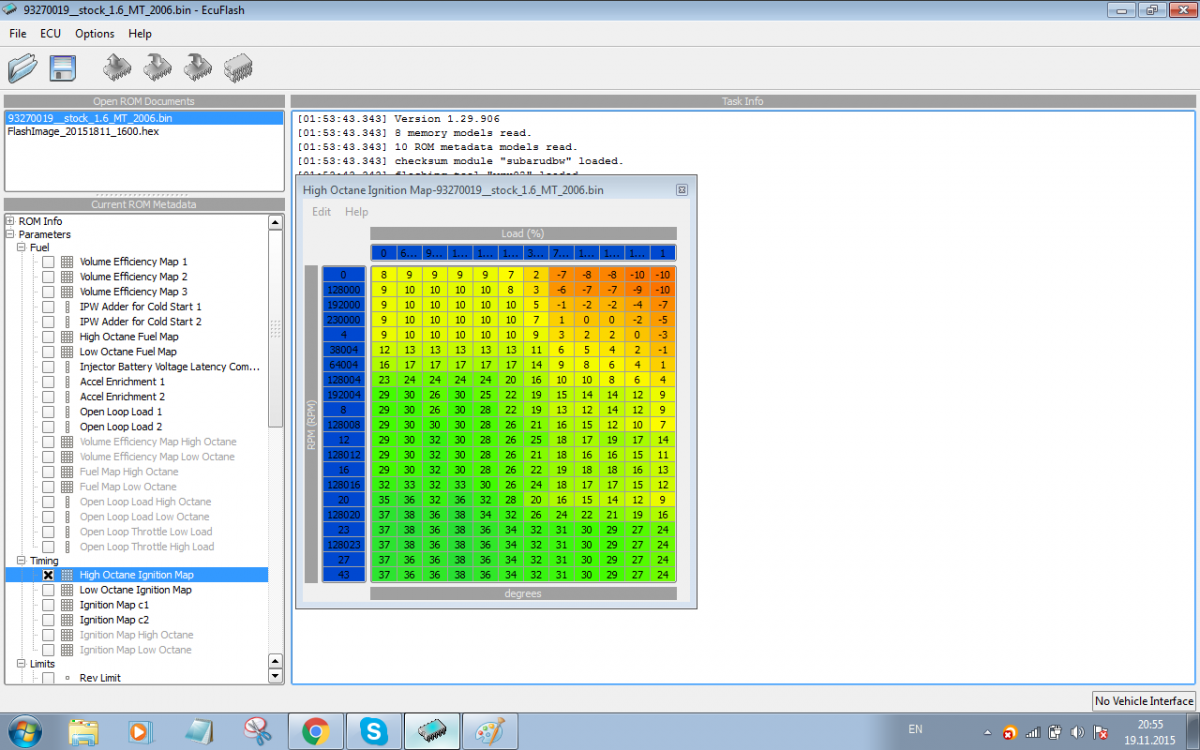The height and width of the screenshot is (750, 1200).
Task: Click table icon beside Ignition Map c2
Action: click(68, 620)
